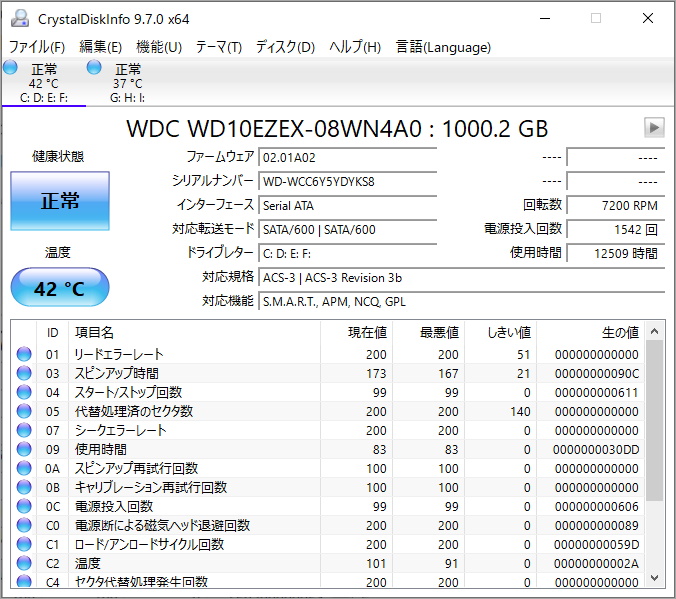The image size is (676, 599).
Task: Click threshold value 140 of 代替処理済のセクタ数
Action: click(x=520, y=411)
